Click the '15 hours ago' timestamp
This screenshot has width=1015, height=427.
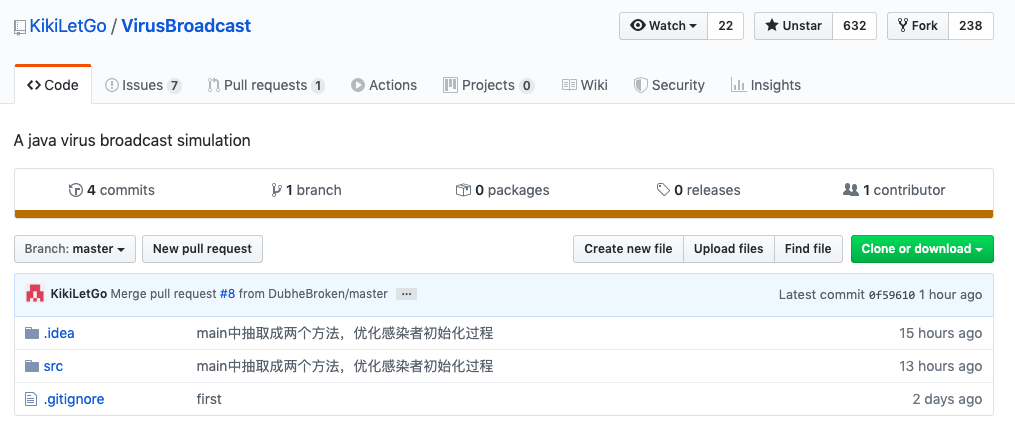click(941, 333)
